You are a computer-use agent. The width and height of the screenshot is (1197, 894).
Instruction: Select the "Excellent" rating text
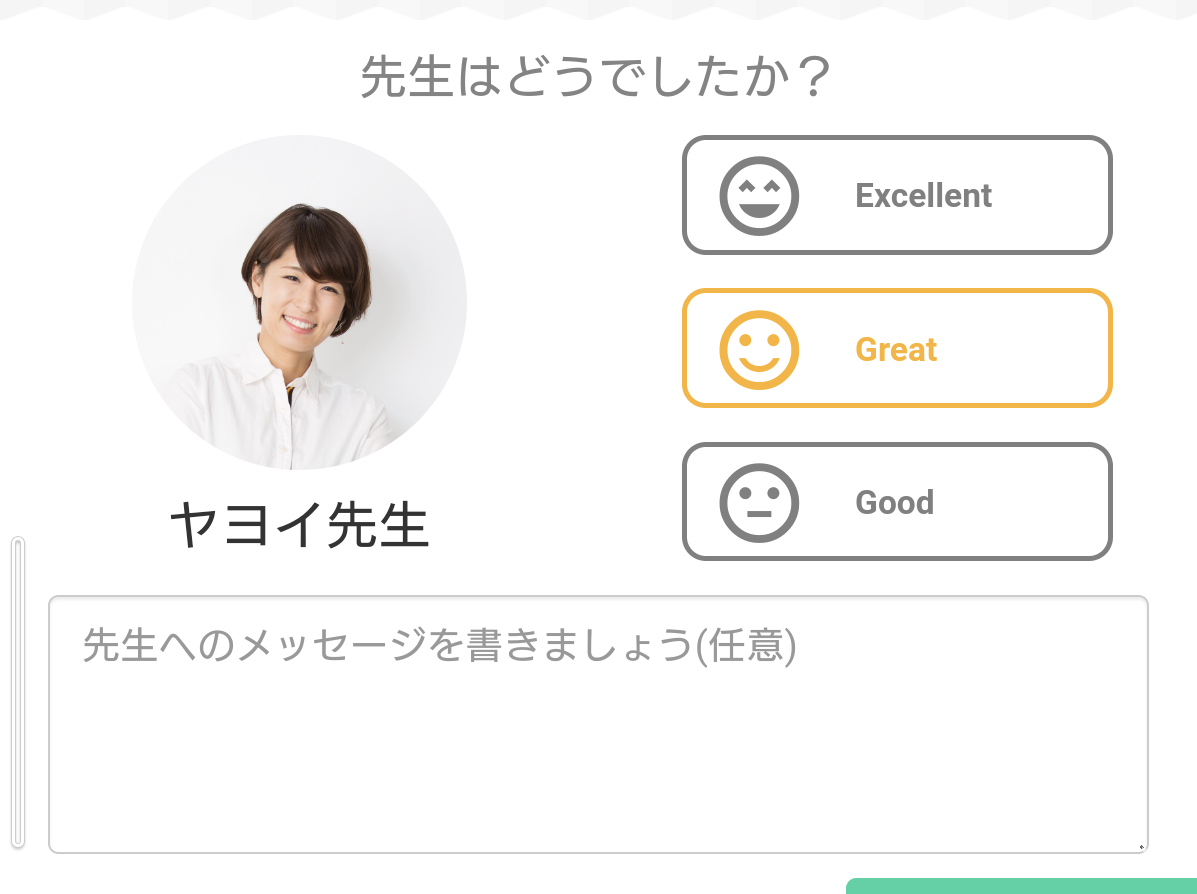[923, 196]
